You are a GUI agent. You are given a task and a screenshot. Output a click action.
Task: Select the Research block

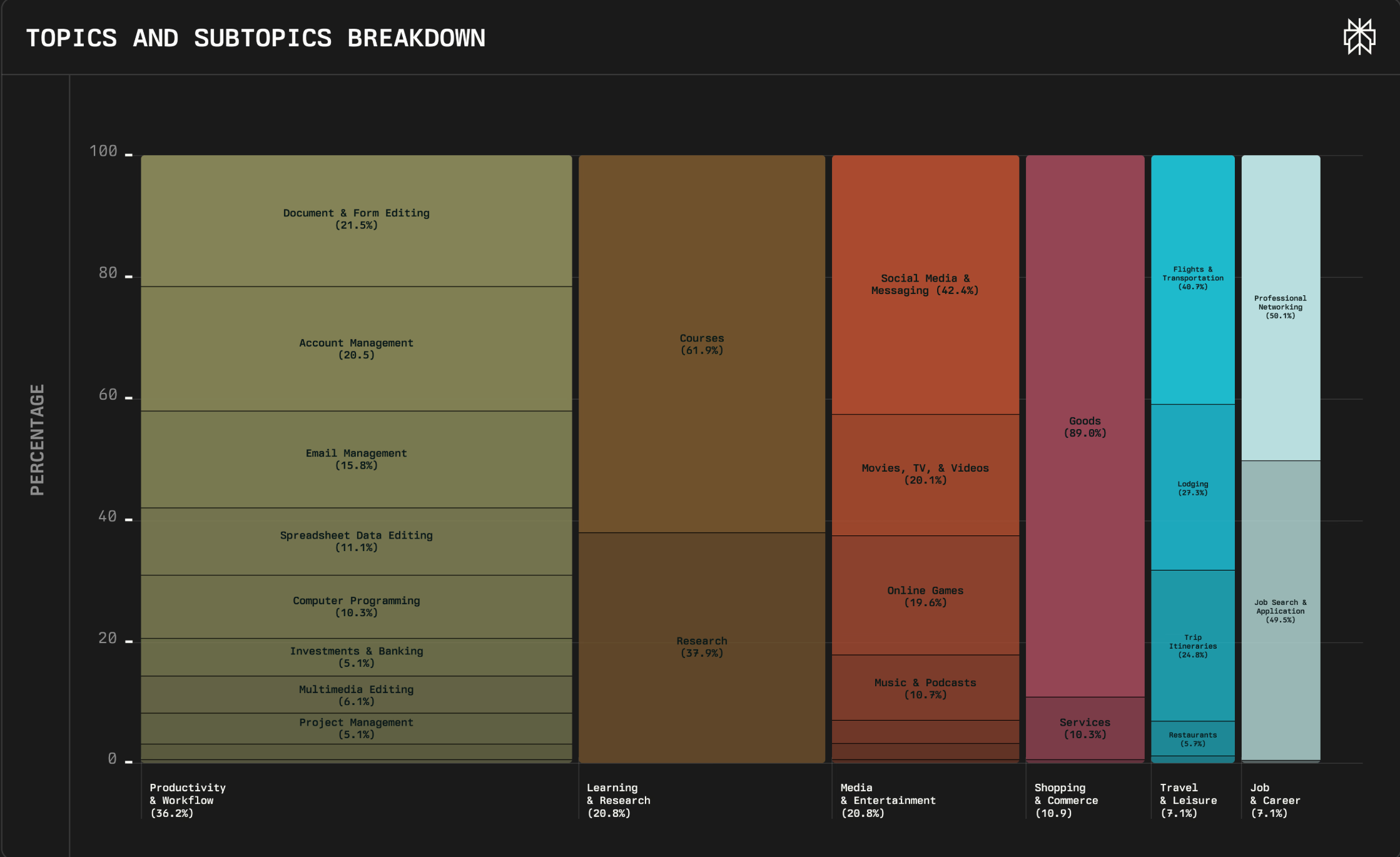pyautogui.click(x=701, y=647)
